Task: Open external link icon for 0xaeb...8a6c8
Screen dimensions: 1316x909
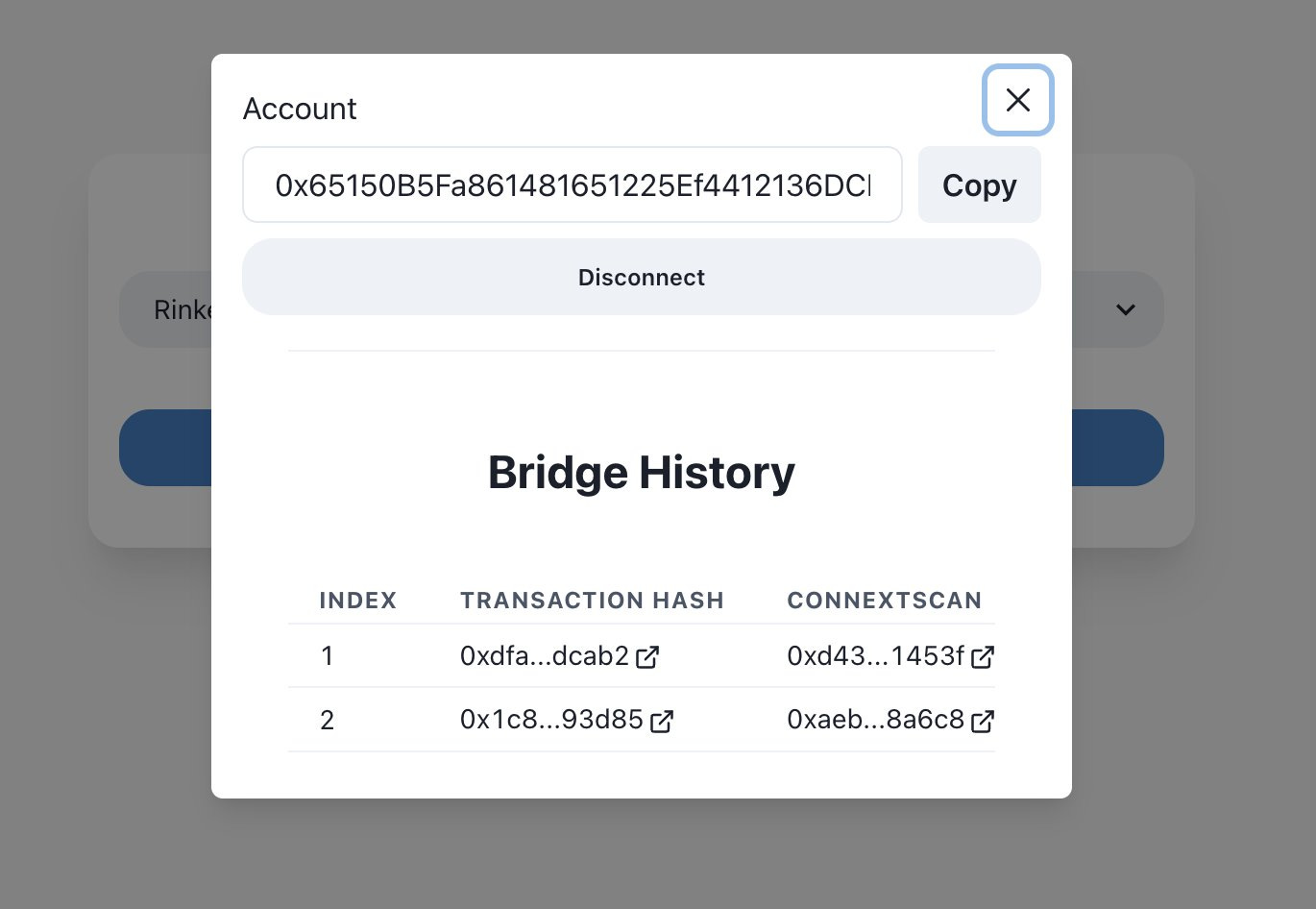Action: tap(982, 721)
